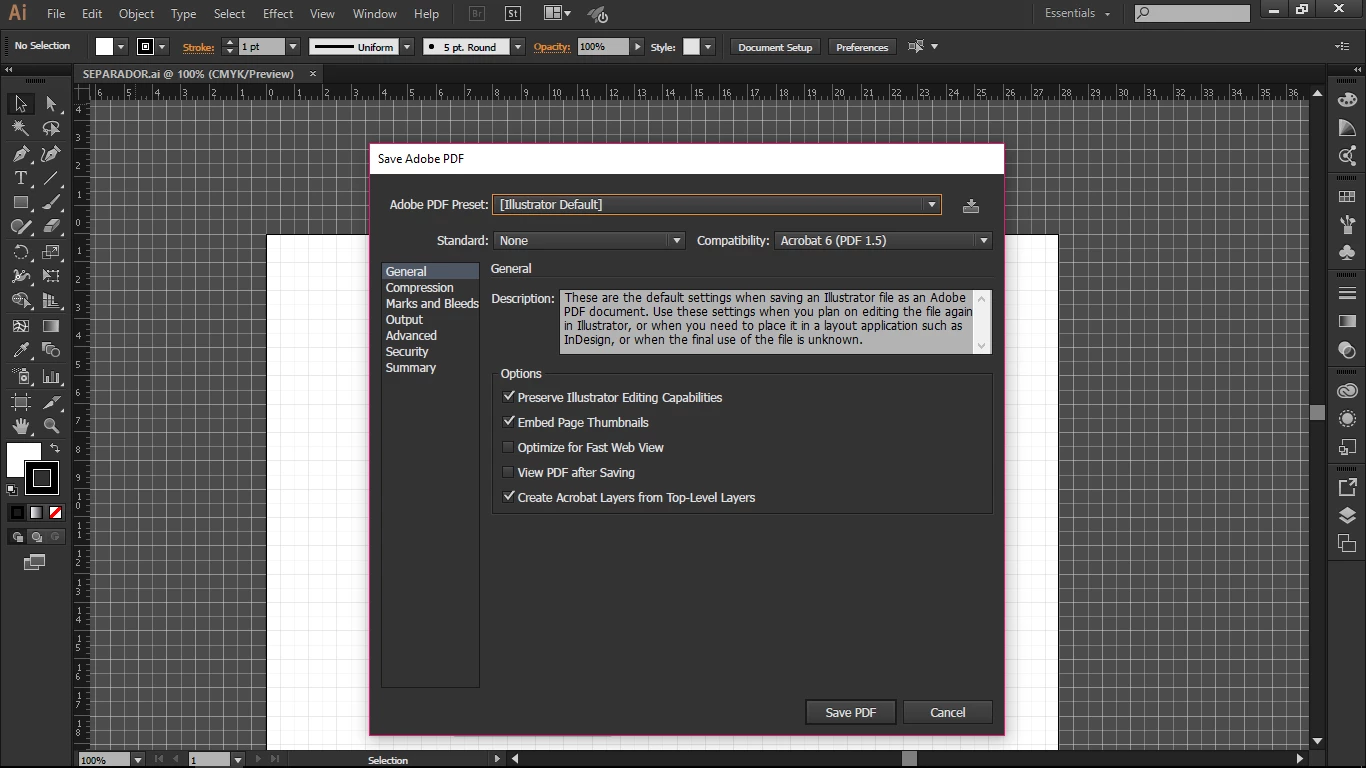Select the Hand tool
This screenshot has width=1366, height=768.
point(20,426)
